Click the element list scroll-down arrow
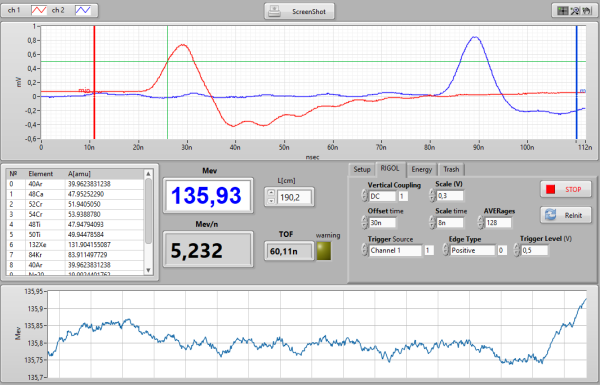 click(x=149, y=270)
